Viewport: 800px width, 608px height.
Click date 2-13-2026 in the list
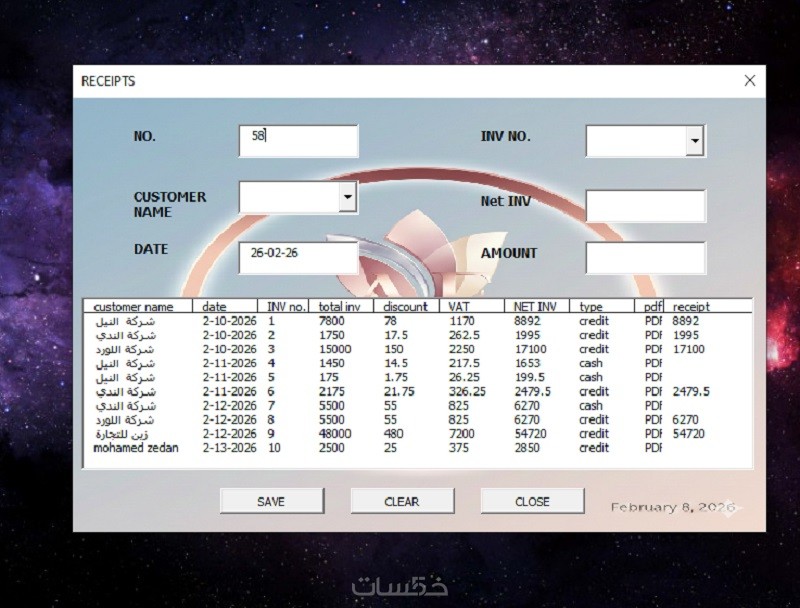[229, 448]
